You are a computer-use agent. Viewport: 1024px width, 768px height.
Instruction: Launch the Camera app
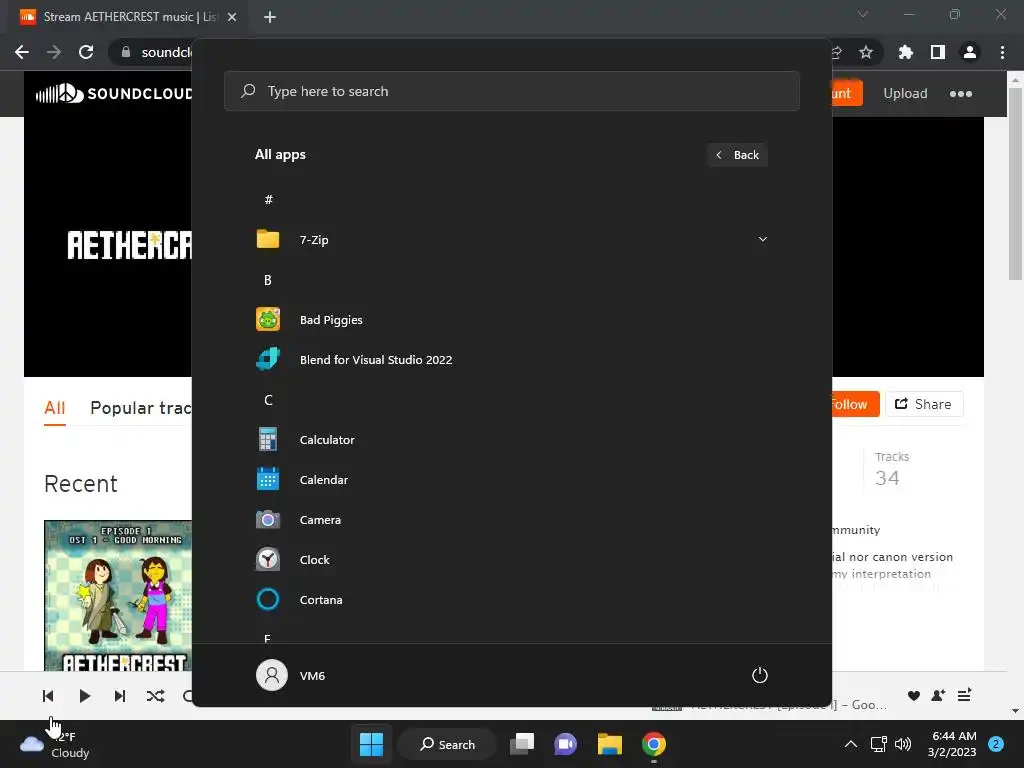pyautogui.click(x=511, y=520)
